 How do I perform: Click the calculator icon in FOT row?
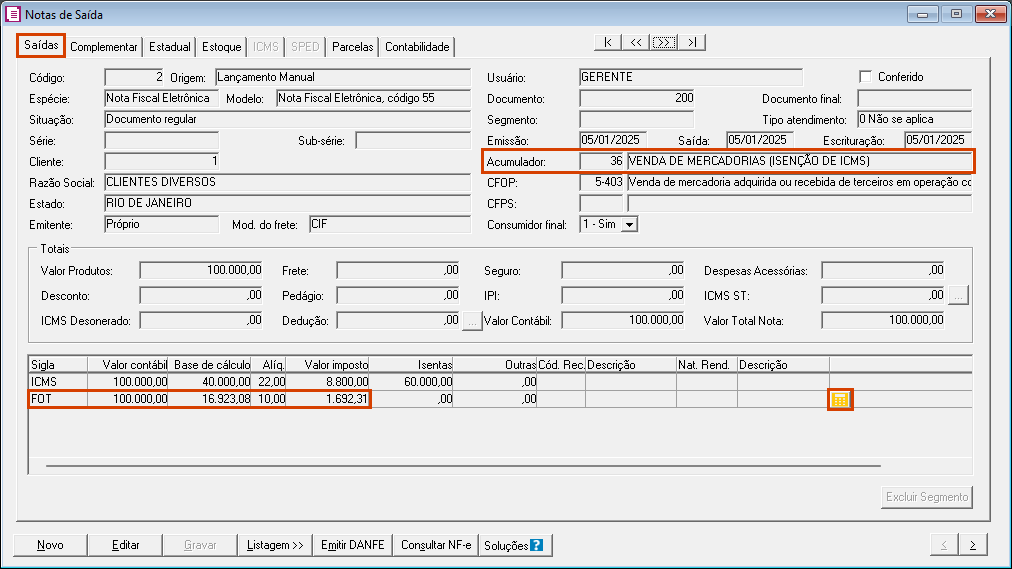[x=840, y=400]
